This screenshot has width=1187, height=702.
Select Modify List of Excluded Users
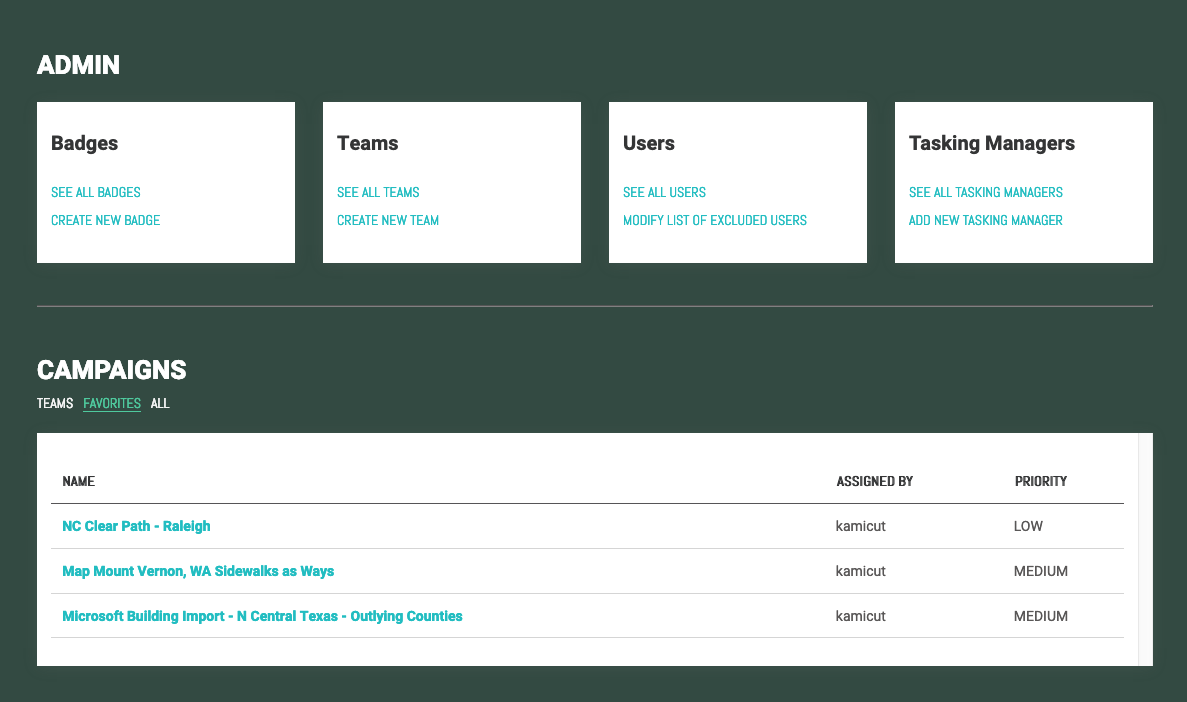715,220
